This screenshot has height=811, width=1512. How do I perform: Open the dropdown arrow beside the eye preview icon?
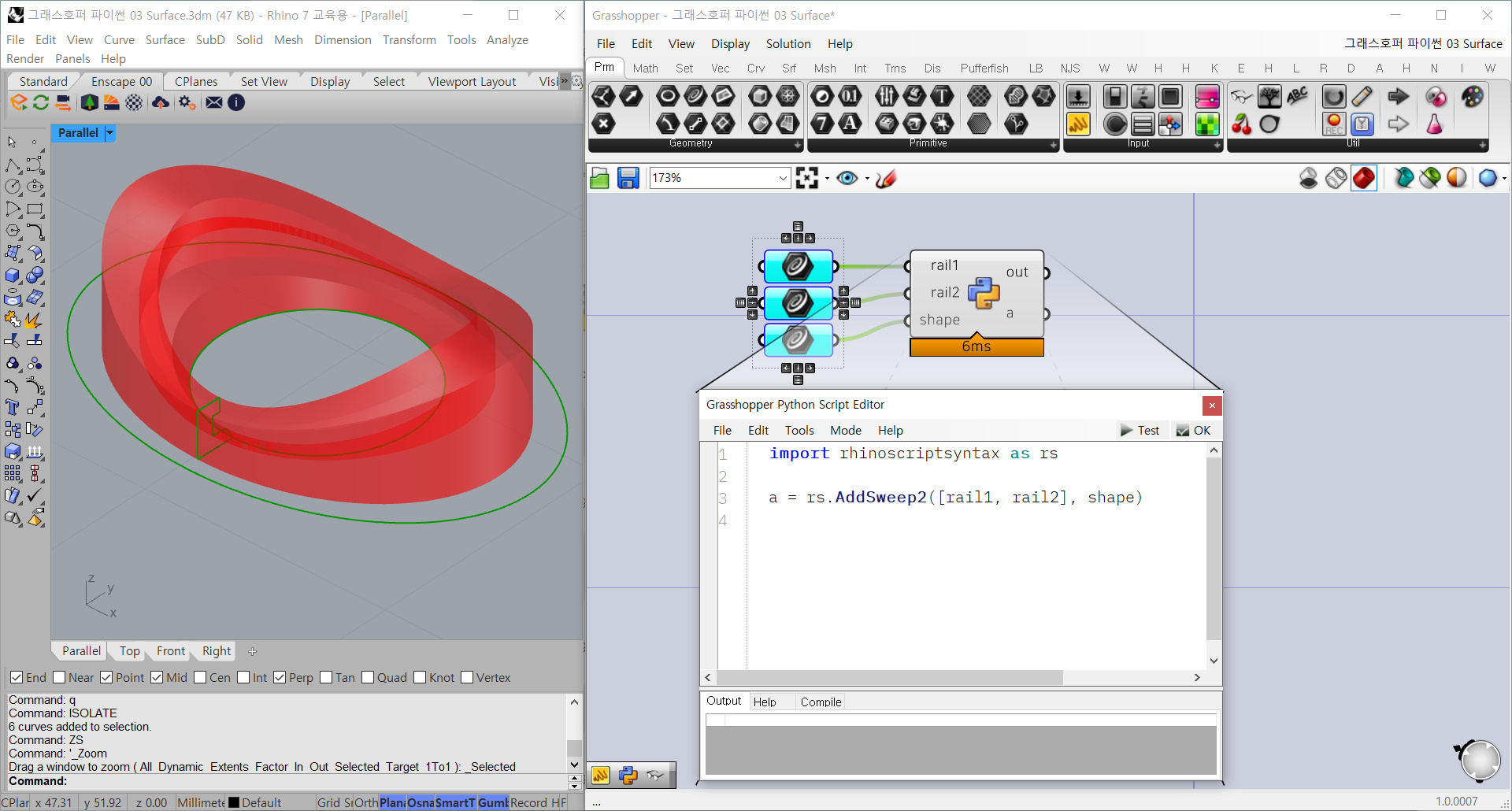click(867, 179)
